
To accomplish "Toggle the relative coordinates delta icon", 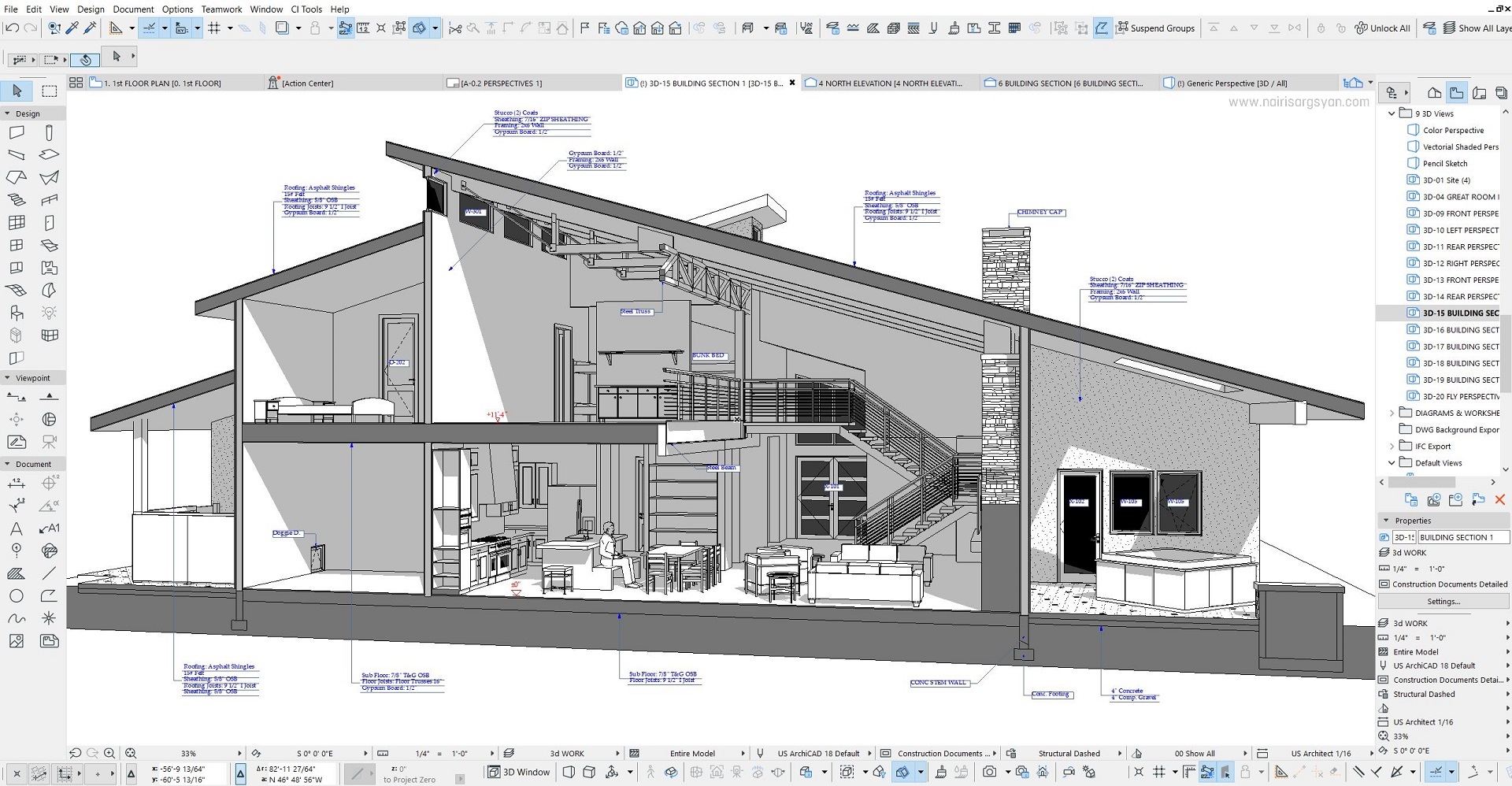I will point(241,773).
